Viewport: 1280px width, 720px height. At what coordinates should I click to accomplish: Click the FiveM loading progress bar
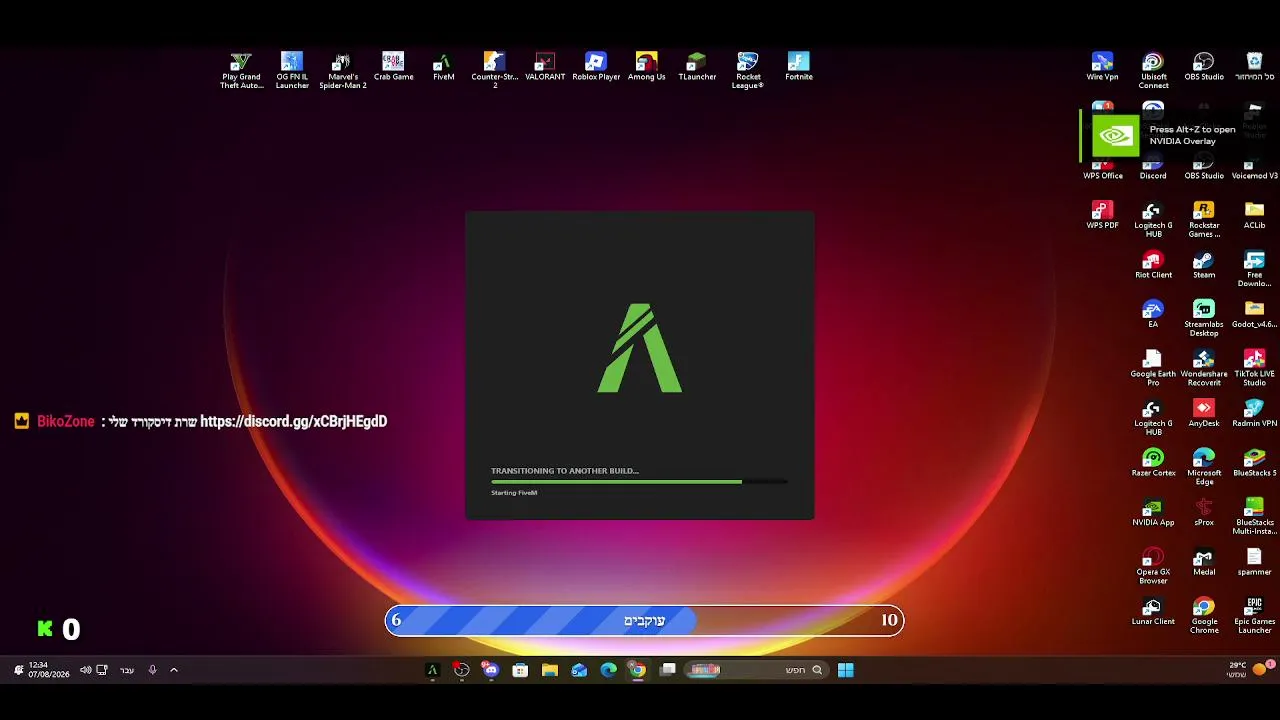(639, 482)
